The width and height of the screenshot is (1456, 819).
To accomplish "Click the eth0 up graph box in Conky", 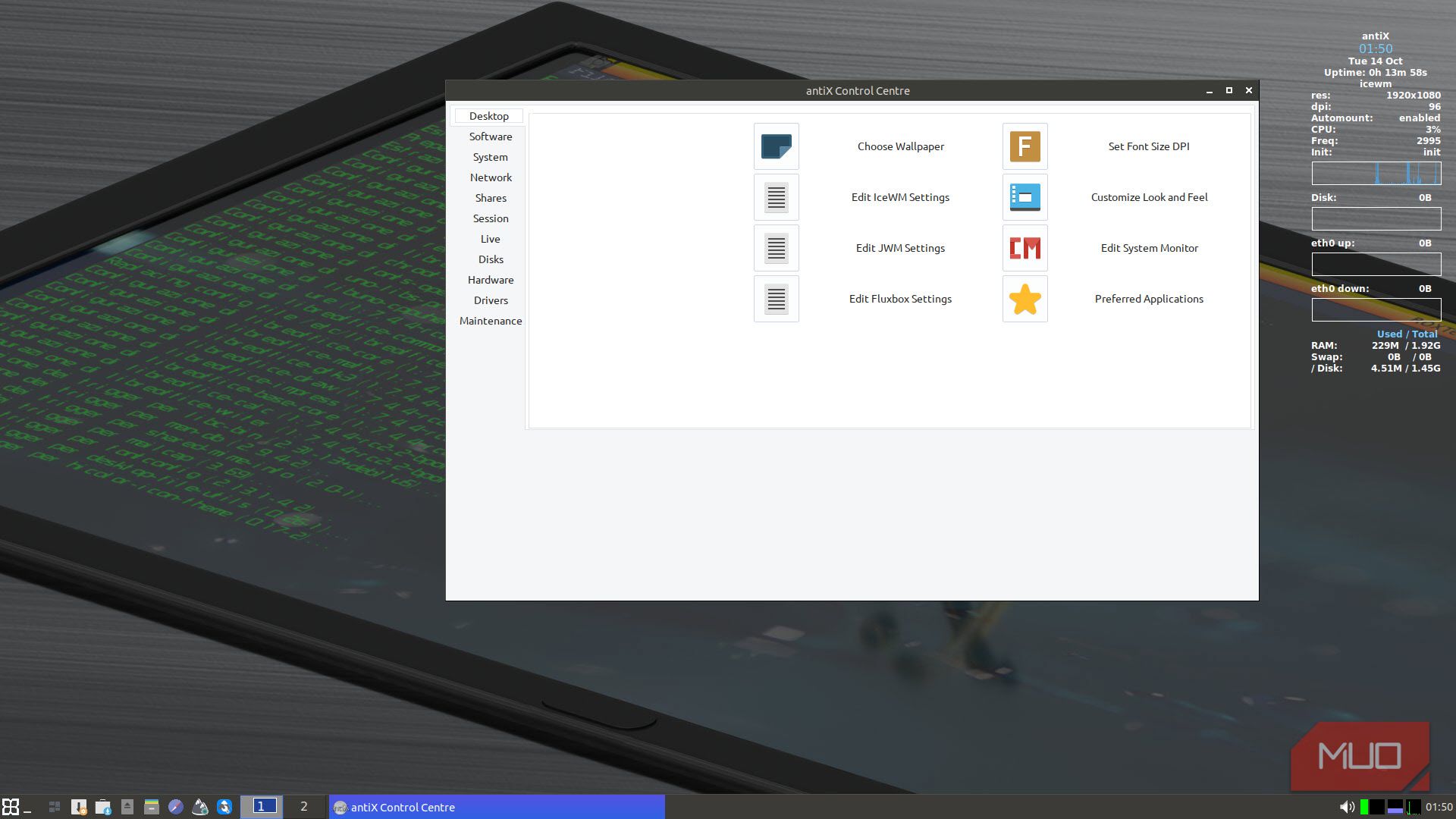I will pos(1376,264).
